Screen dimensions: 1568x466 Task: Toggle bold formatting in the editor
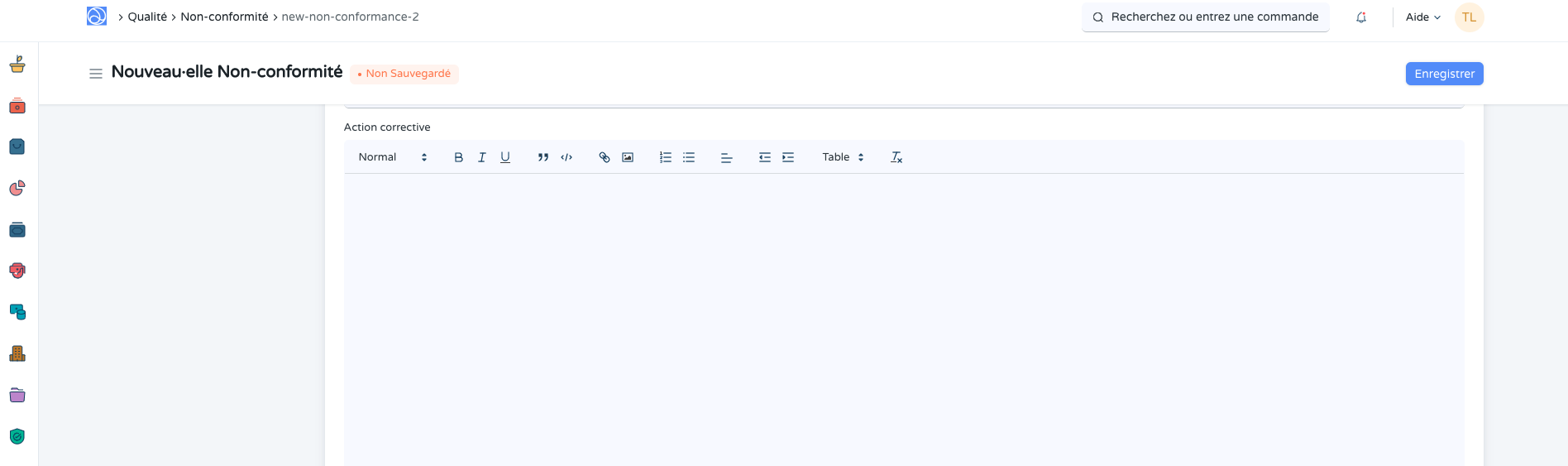tap(459, 157)
